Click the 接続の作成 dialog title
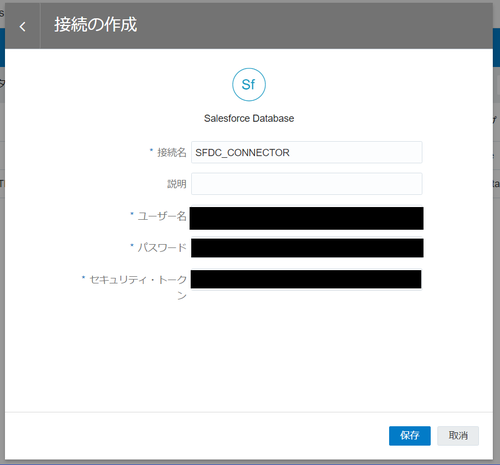 96,25
